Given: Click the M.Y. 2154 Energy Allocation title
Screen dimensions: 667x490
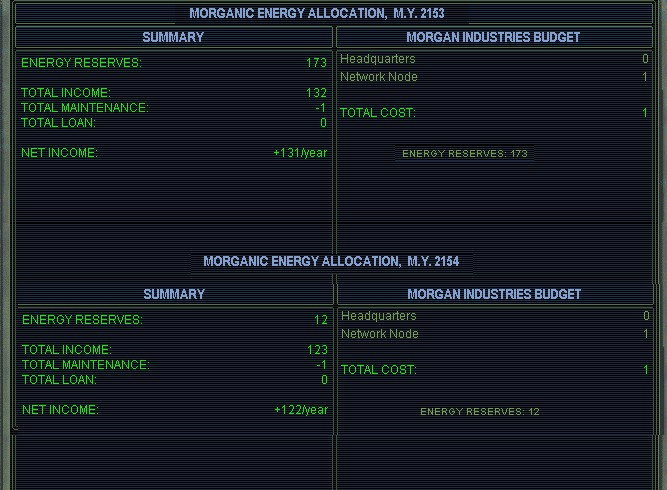Looking at the screenshot, I should point(331,262).
